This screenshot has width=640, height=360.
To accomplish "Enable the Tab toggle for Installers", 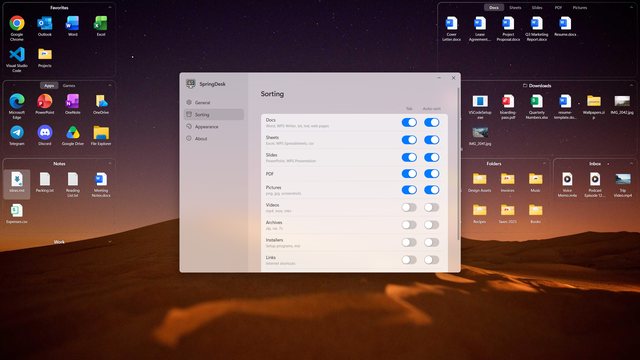I will [x=409, y=243].
